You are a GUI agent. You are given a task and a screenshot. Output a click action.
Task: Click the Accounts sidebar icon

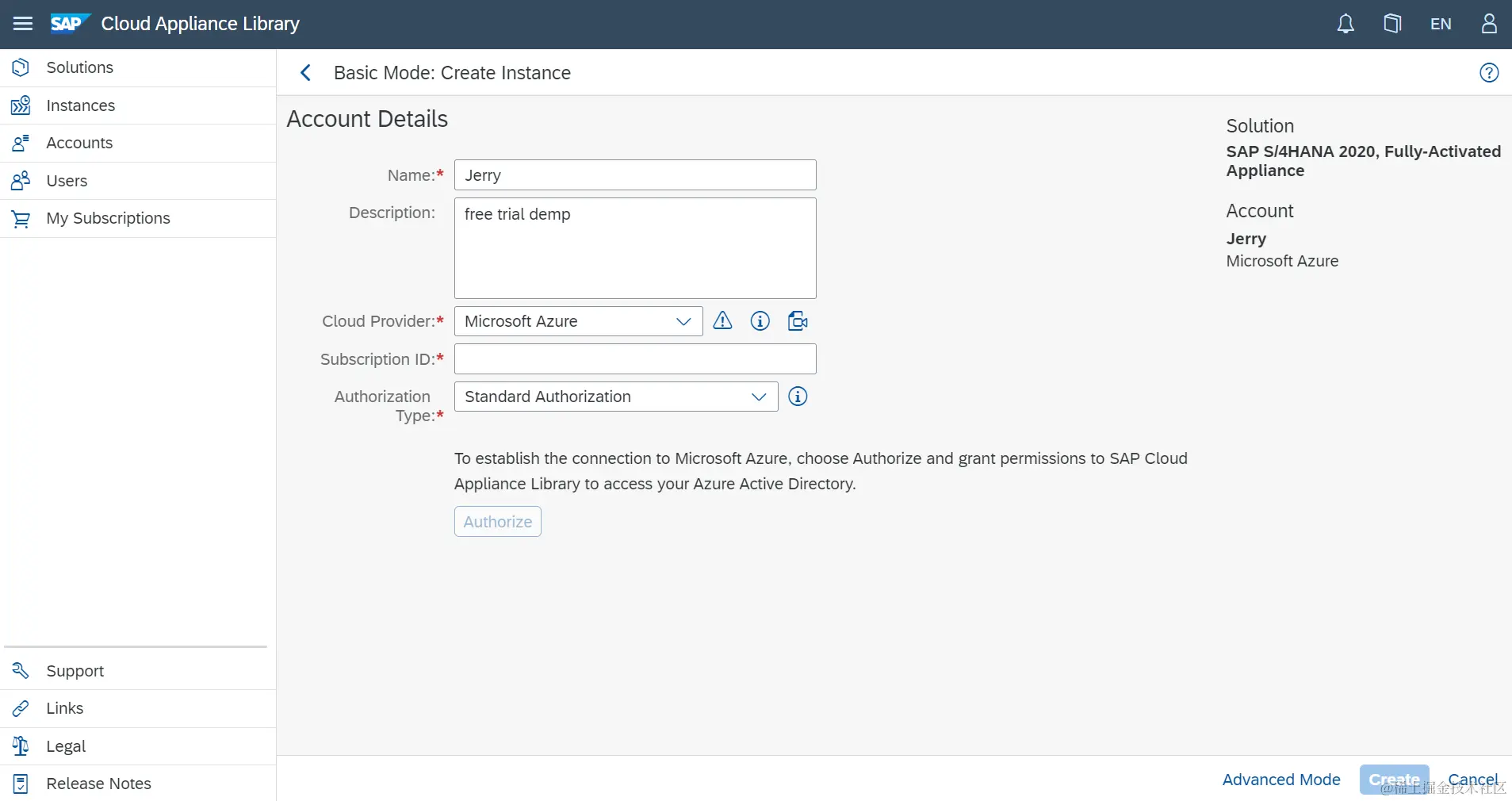pyautogui.click(x=21, y=143)
